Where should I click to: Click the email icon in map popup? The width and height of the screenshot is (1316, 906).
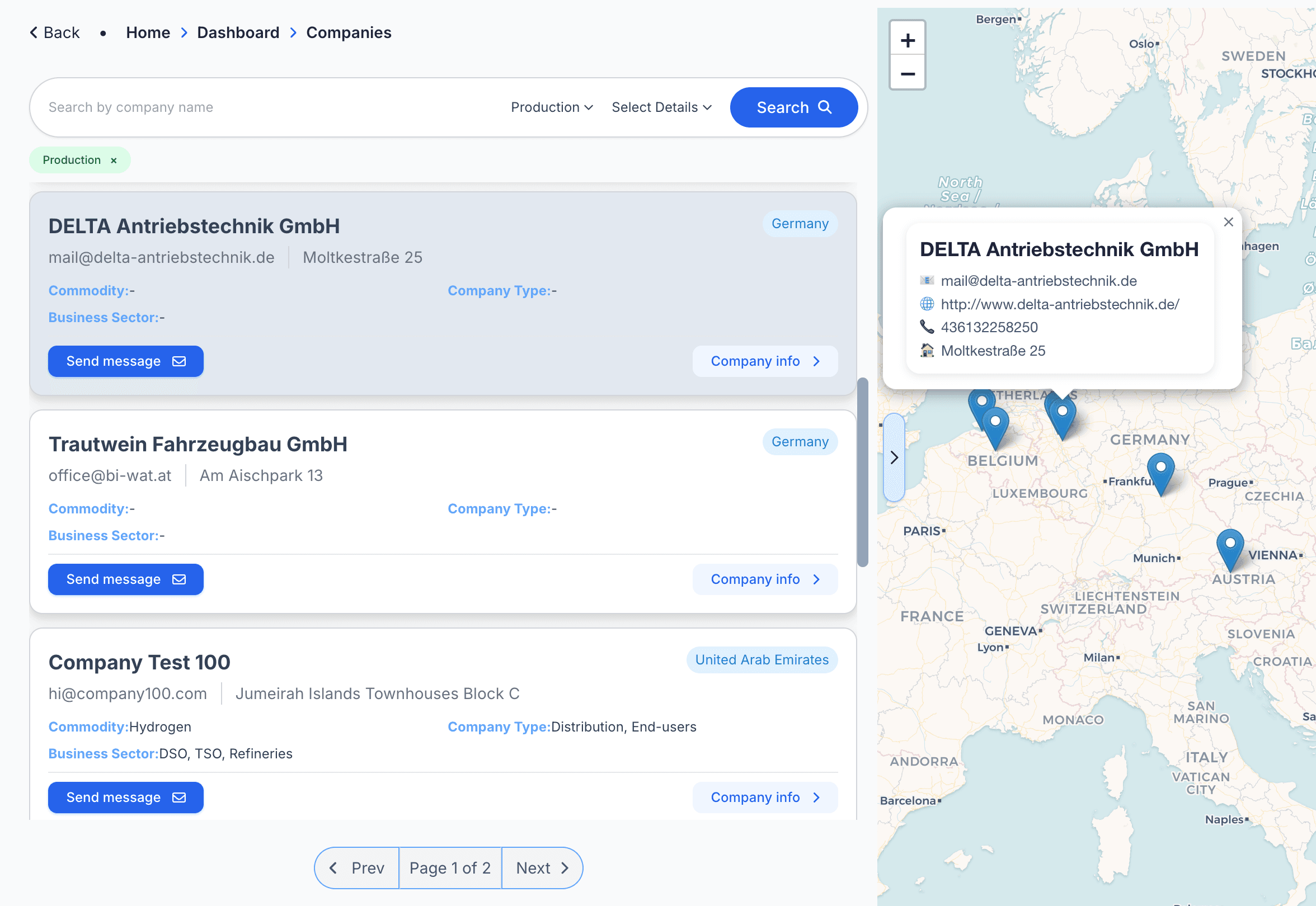coord(927,280)
